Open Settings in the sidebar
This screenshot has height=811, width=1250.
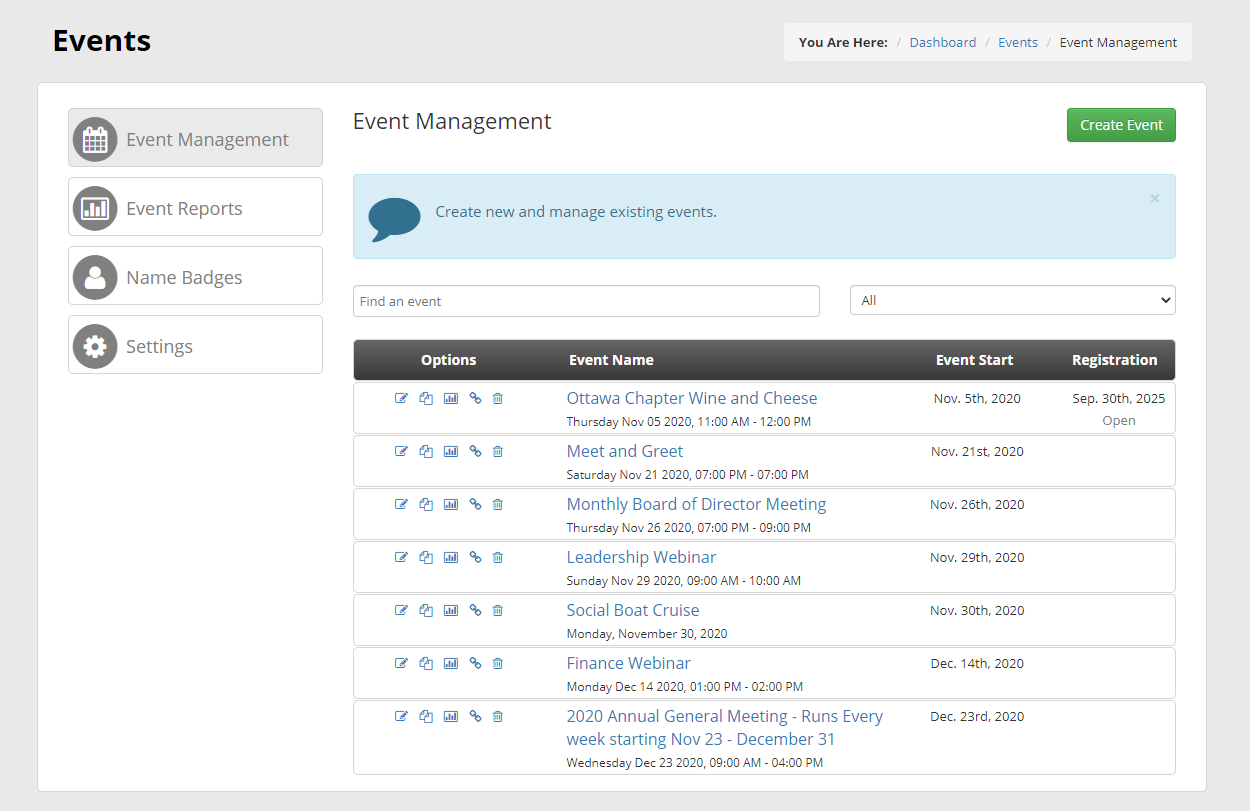(195, 345)
